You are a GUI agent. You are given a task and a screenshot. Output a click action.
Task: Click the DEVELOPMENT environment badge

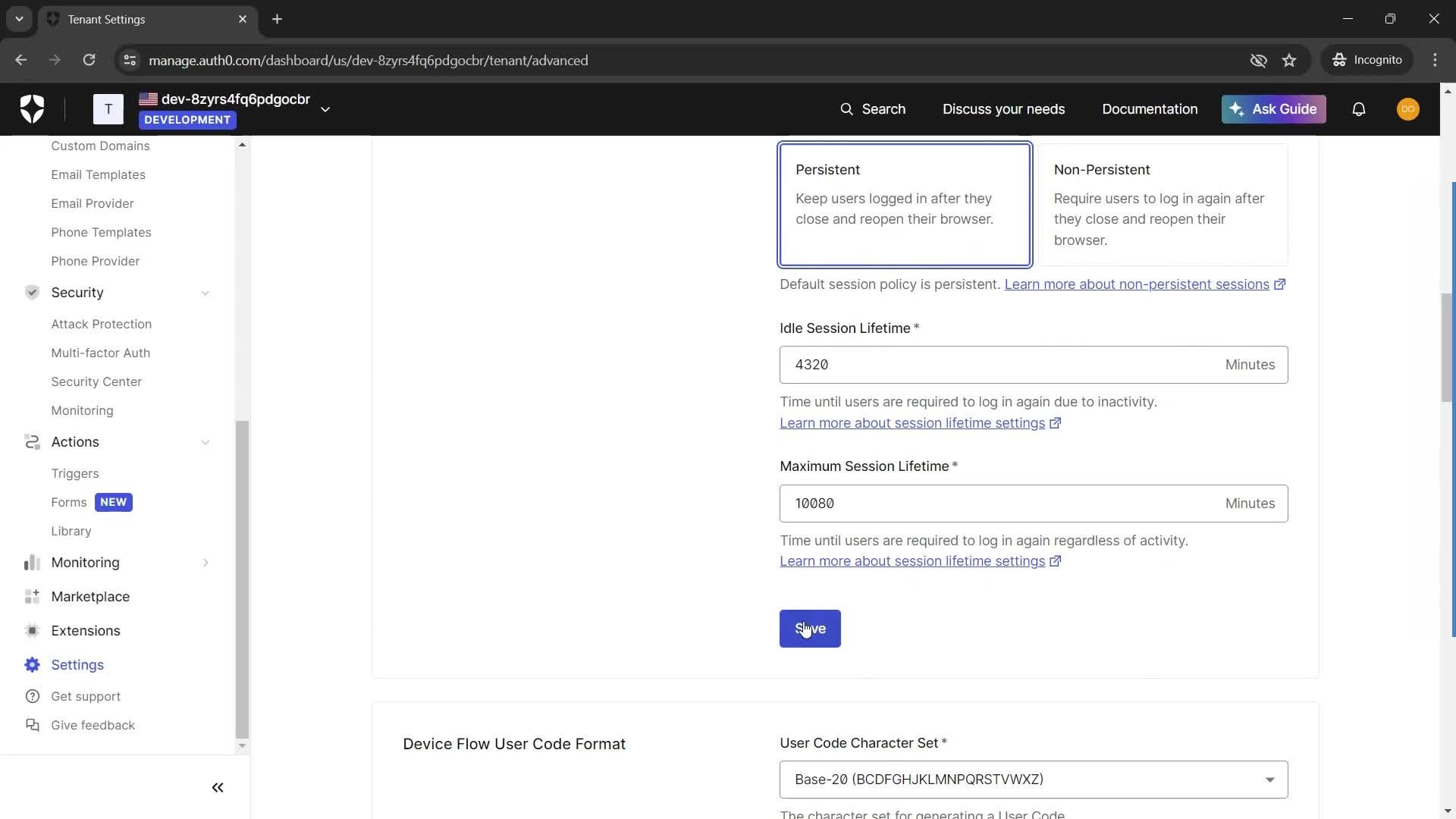[x=187, y=120]
